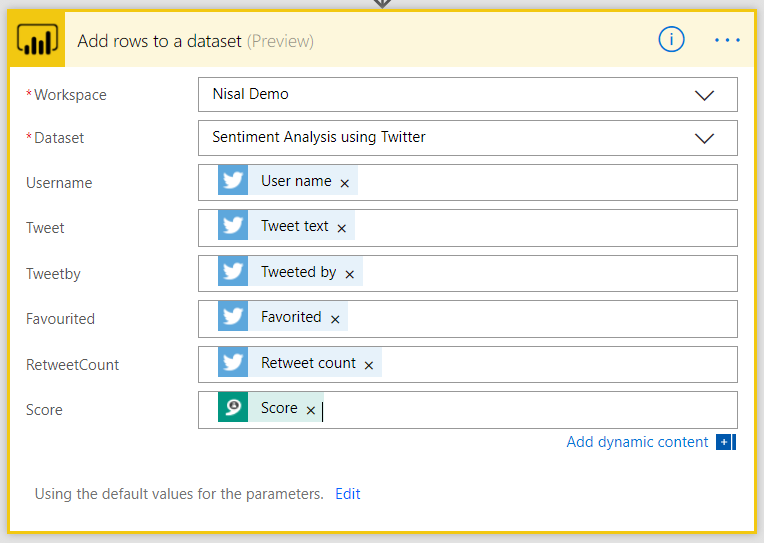Open Workspace combo box showing Nisal Demo
Screen dimensions: 764x543
[x=468, y=95]
